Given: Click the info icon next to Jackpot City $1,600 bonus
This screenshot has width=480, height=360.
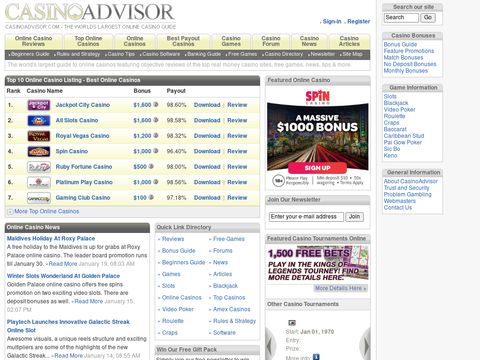Looking at the screenshot, I should click(x=156, y=104).
